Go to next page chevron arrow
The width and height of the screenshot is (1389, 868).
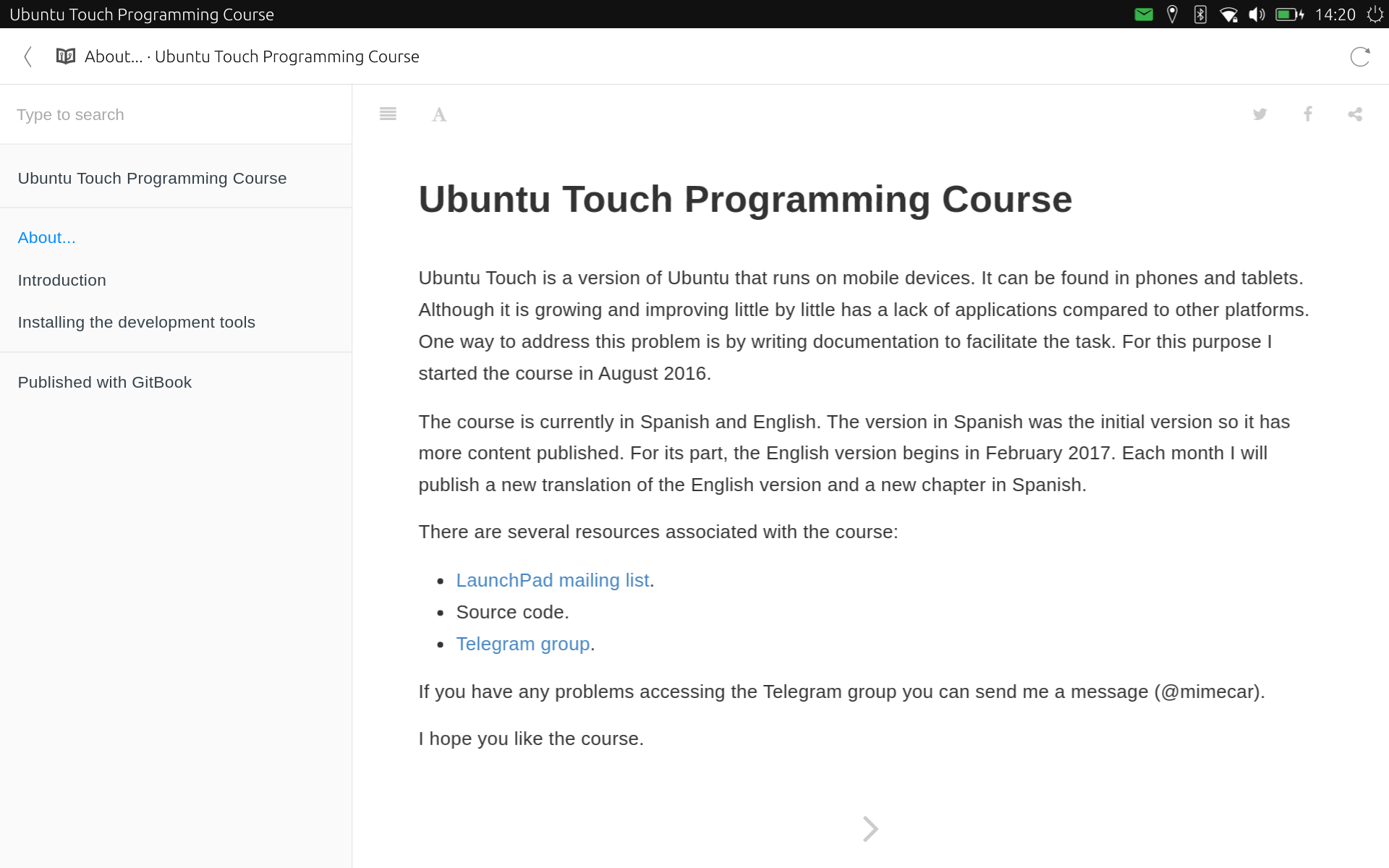pyautogui.click(x=870, y=829)
